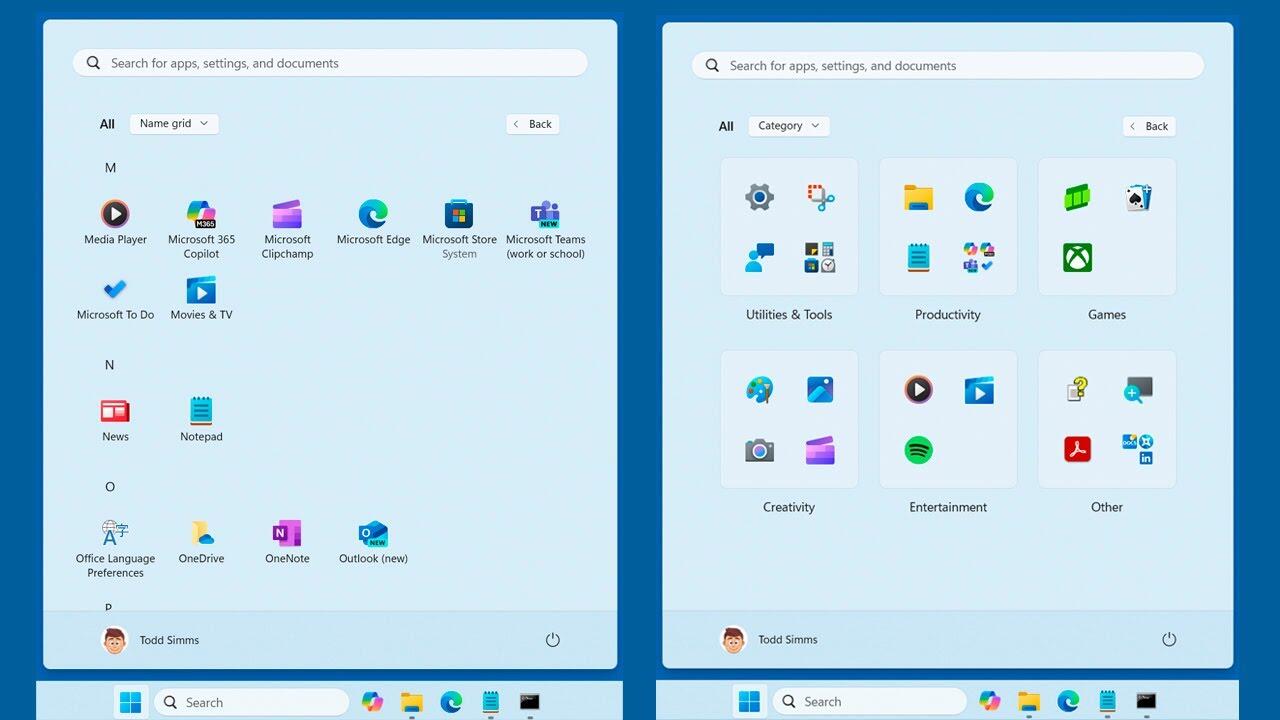Focus the left Start menu search field
The height and width of the screenshot is (720, 1280).
[330, 63]
